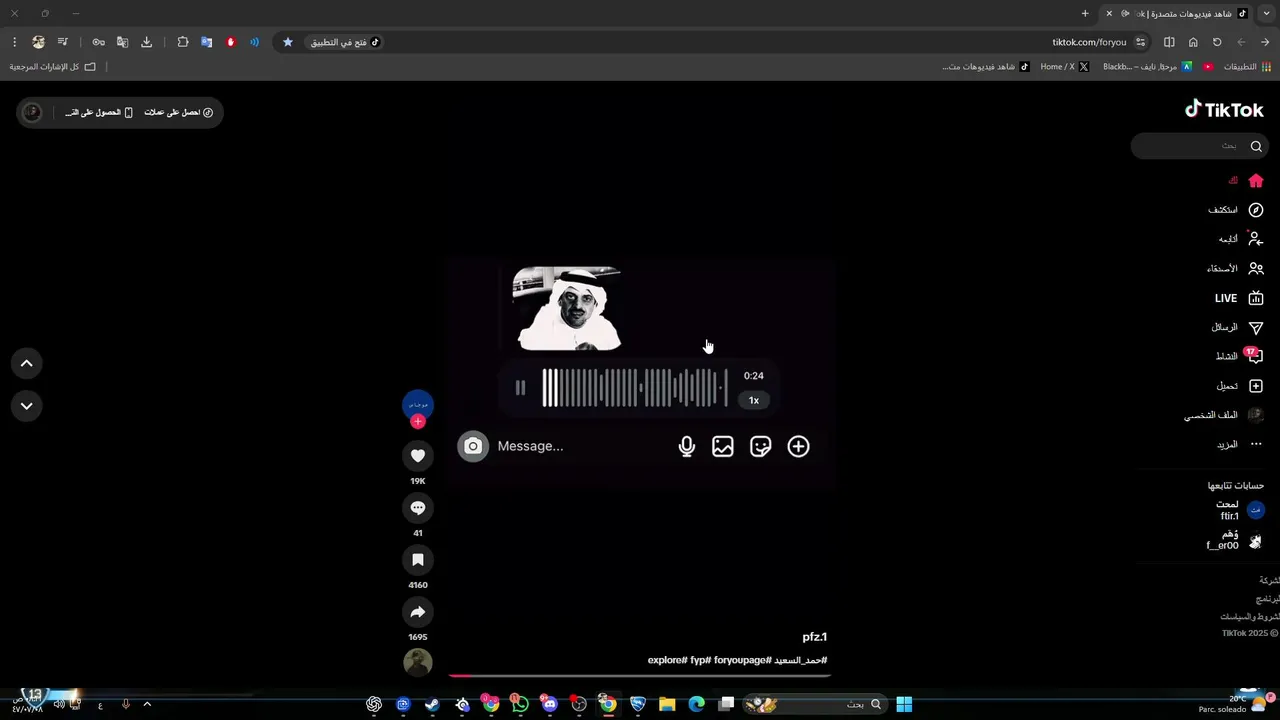Open the Blackb... bookmark

(1147, 67)
